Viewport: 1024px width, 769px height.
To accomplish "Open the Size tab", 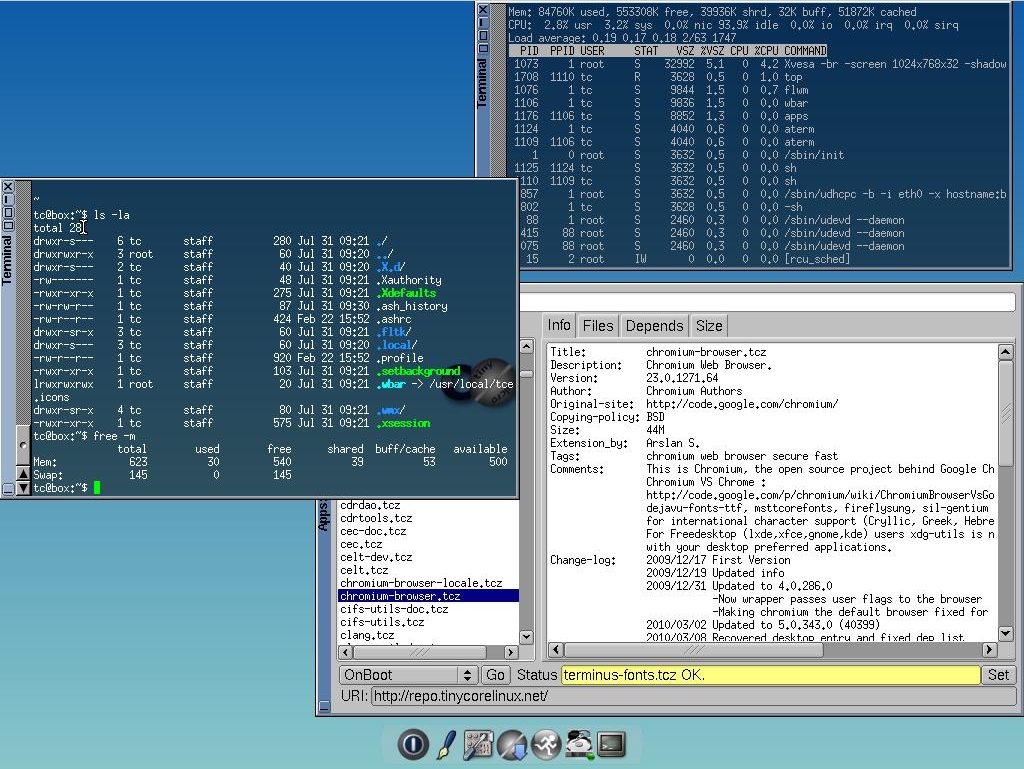I will pos(709,326).
